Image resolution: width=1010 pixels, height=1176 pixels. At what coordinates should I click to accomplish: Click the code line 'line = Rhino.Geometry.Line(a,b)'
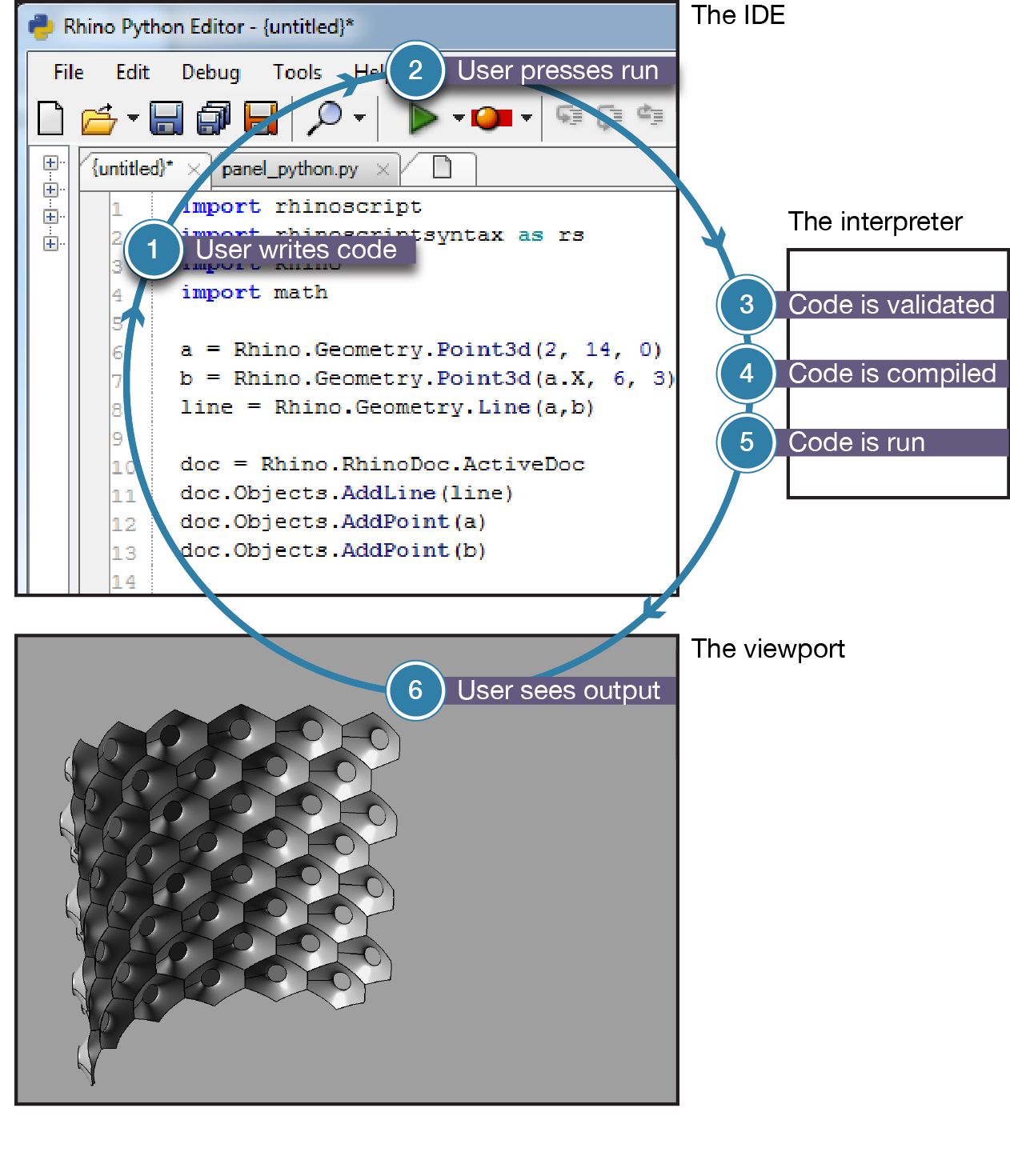tap(387, 408)
